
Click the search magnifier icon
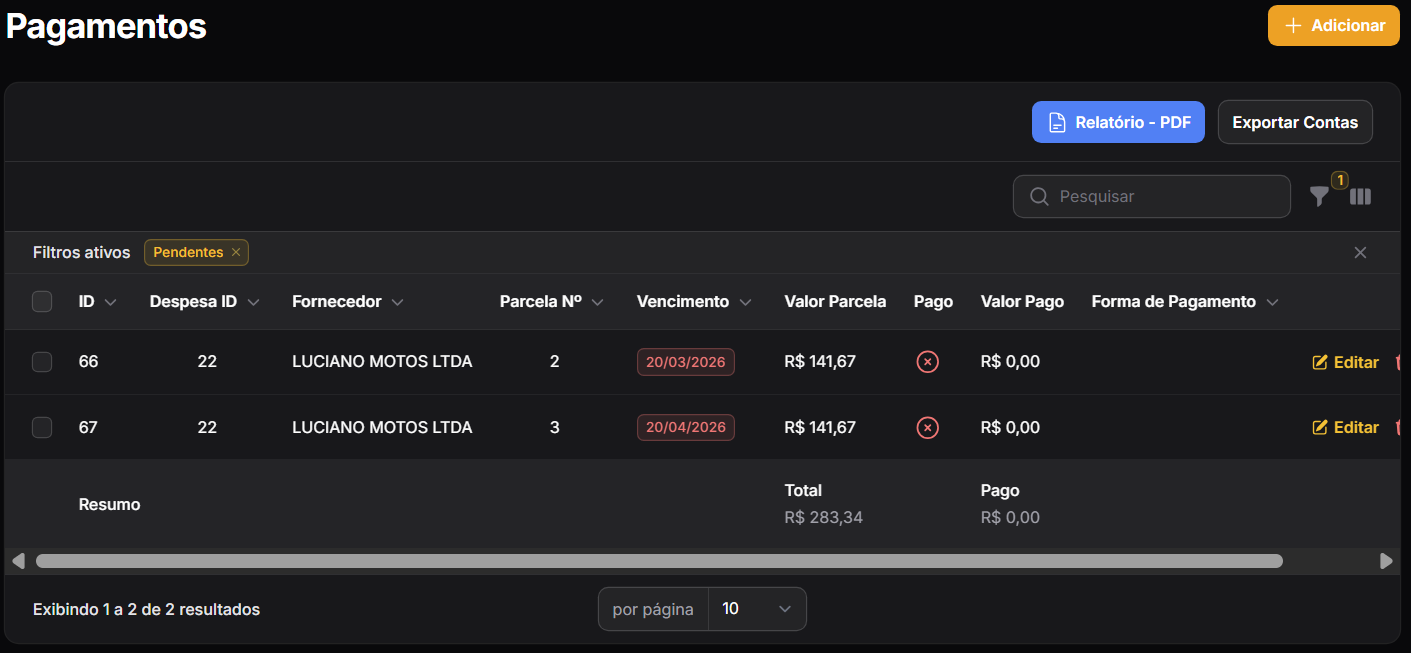click(1039, 197)
